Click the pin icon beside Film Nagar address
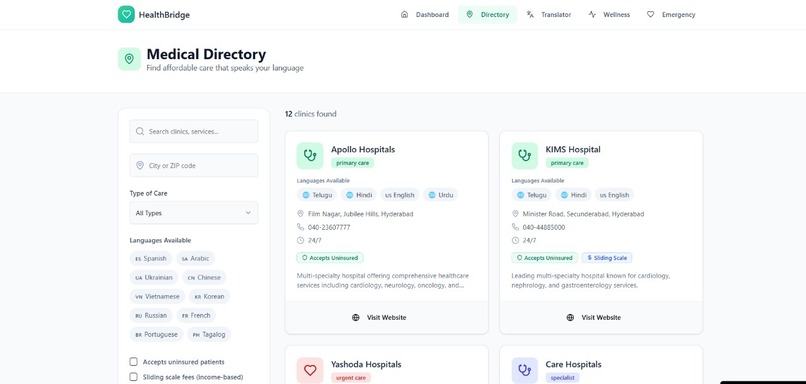 point(300,213)
